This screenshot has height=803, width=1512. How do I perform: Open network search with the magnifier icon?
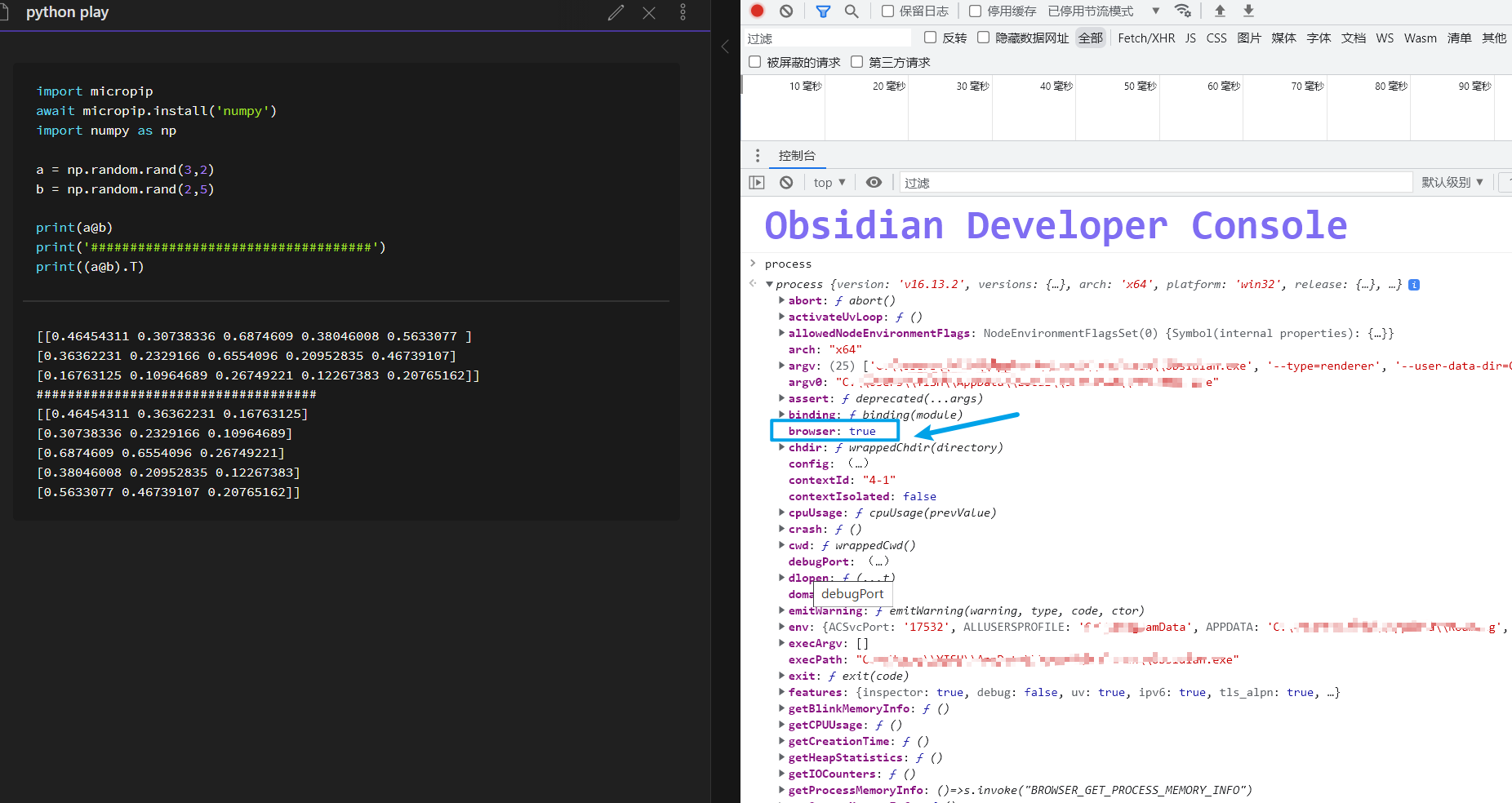pyautogui.click(x=852, y=11)
